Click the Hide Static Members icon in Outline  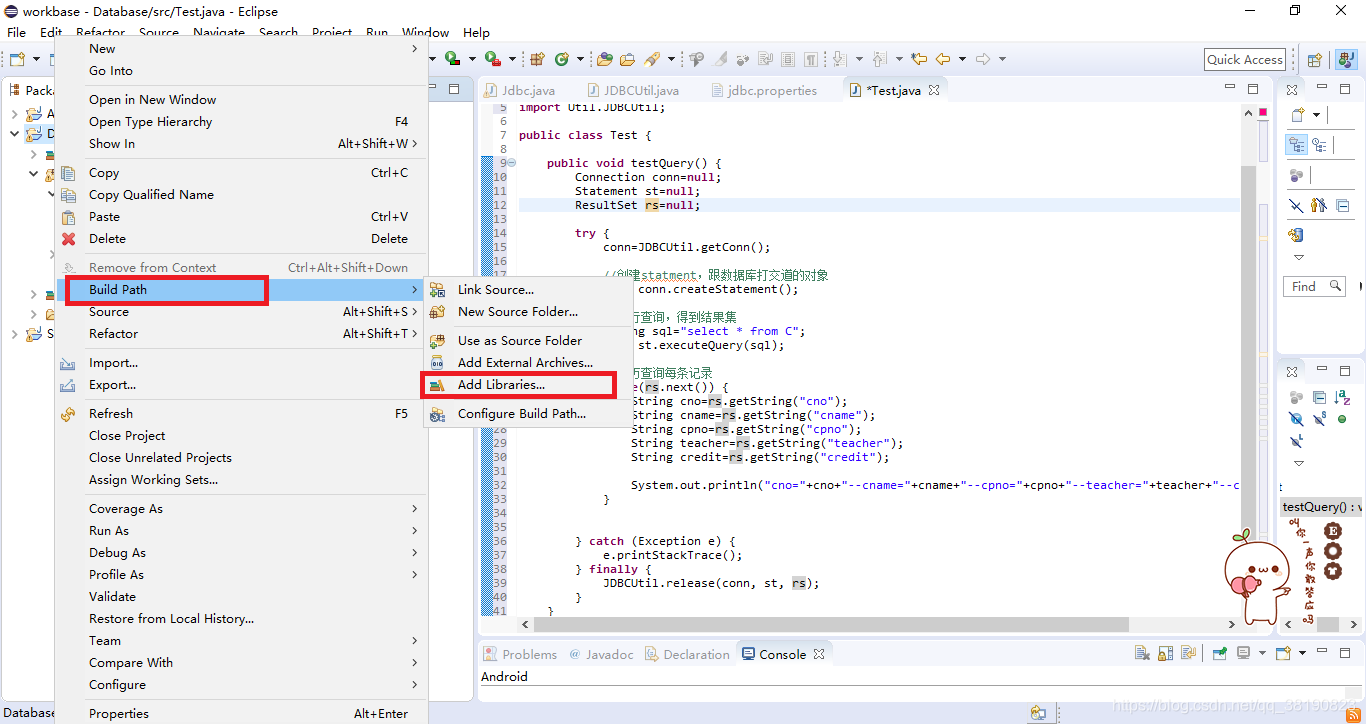click(x=1320, y=420)
